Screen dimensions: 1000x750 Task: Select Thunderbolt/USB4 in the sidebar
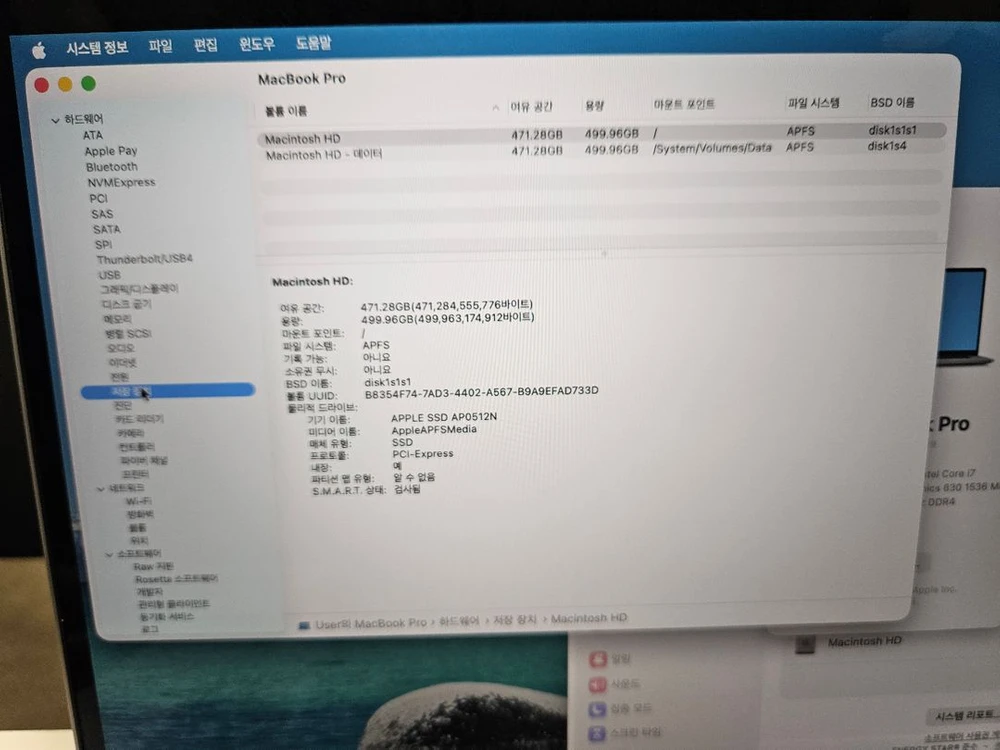click(144, 260)
